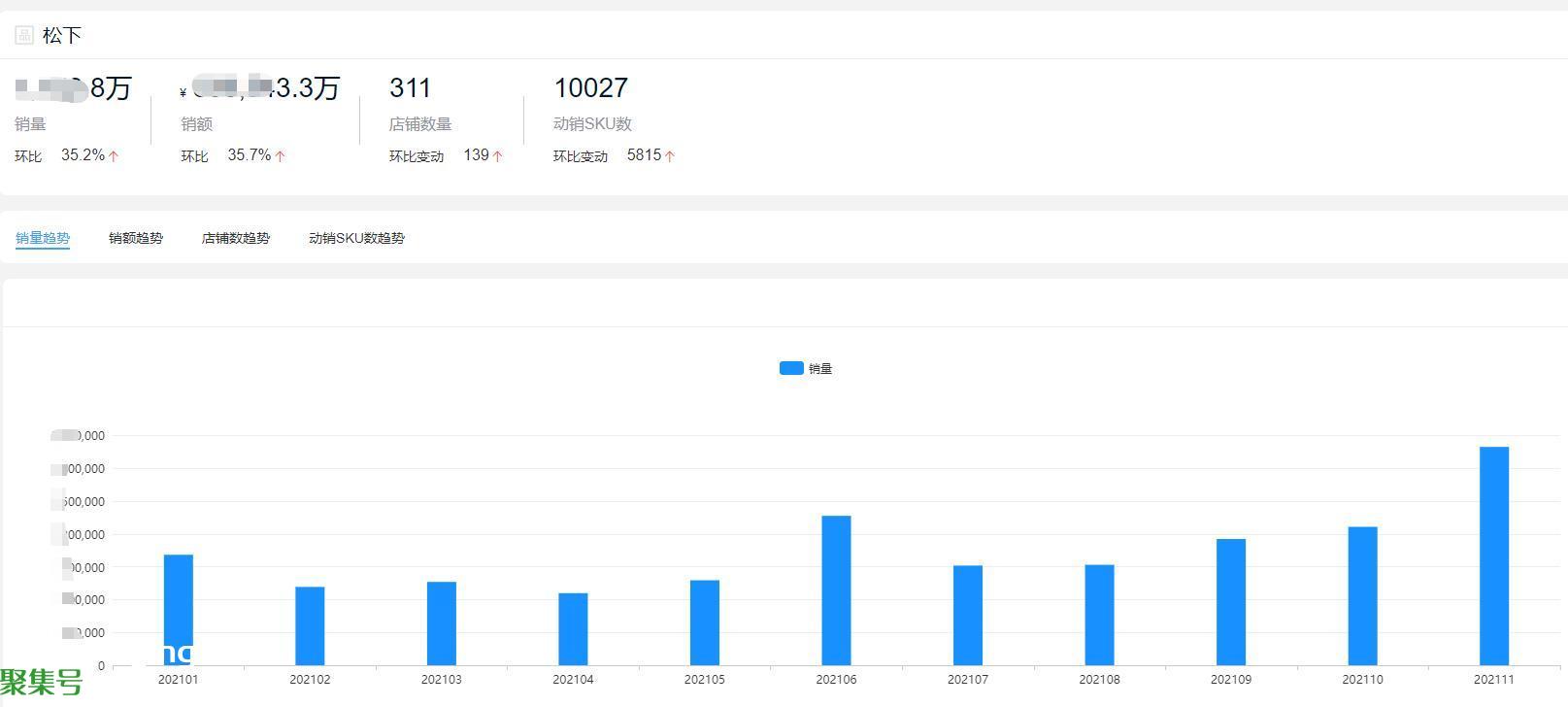This screenshot has height=707, width=1568.
Task: Toggle the 销量 legend swatch
Action: pos(791,368)
